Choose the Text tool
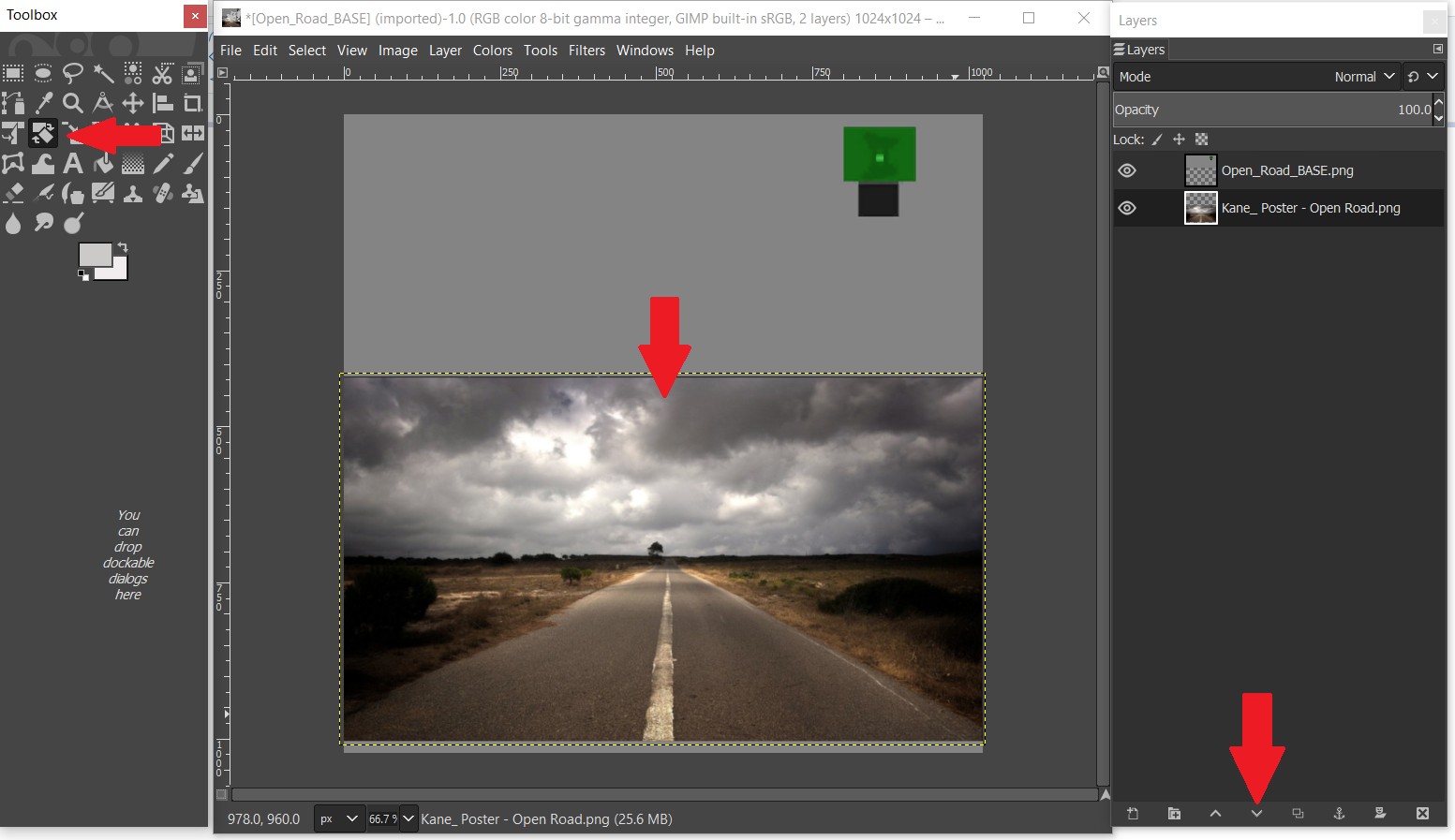 pos(73,164)
